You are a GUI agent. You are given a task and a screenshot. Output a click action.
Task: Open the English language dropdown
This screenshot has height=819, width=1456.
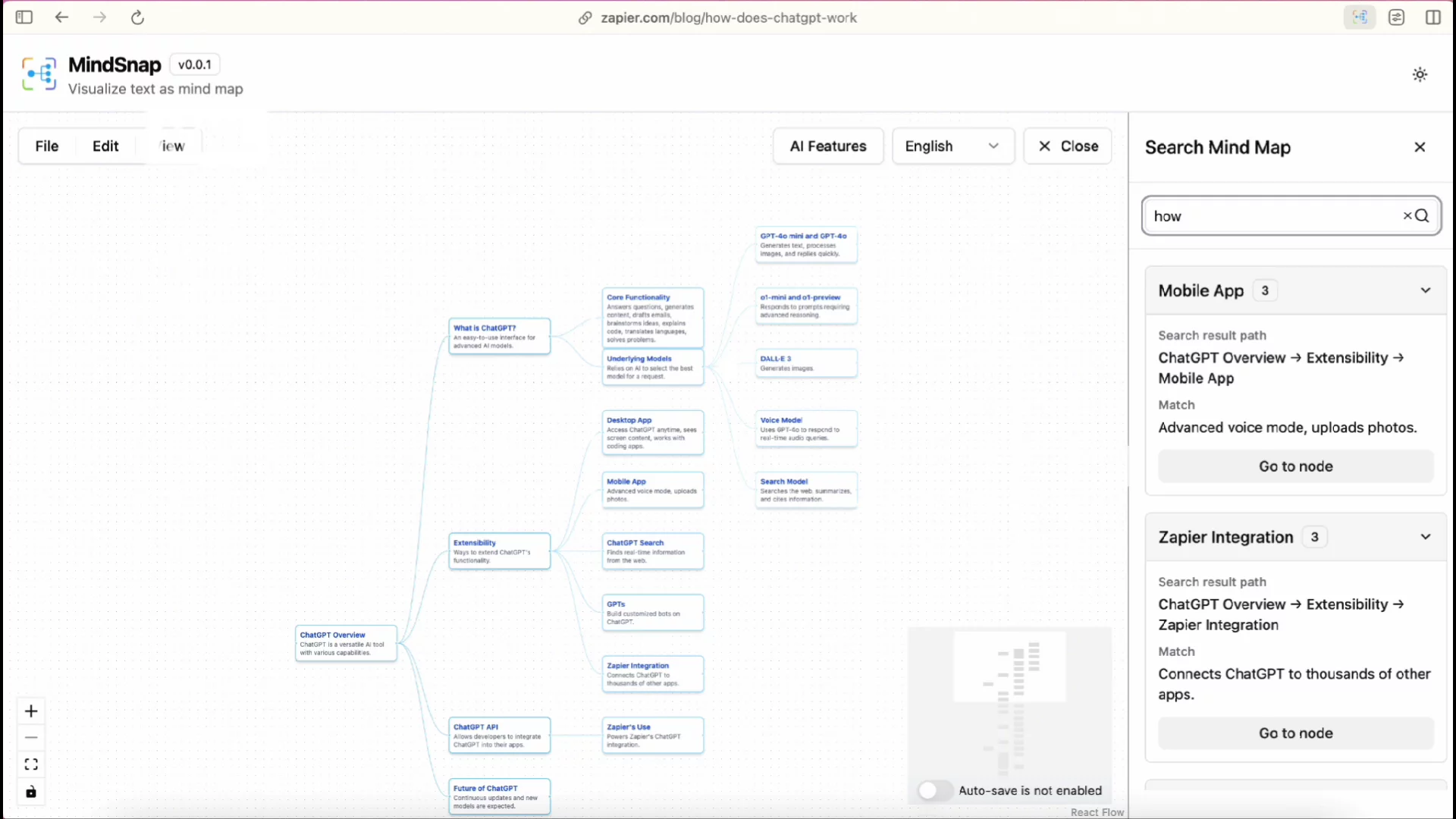click(x=952, y=146)
